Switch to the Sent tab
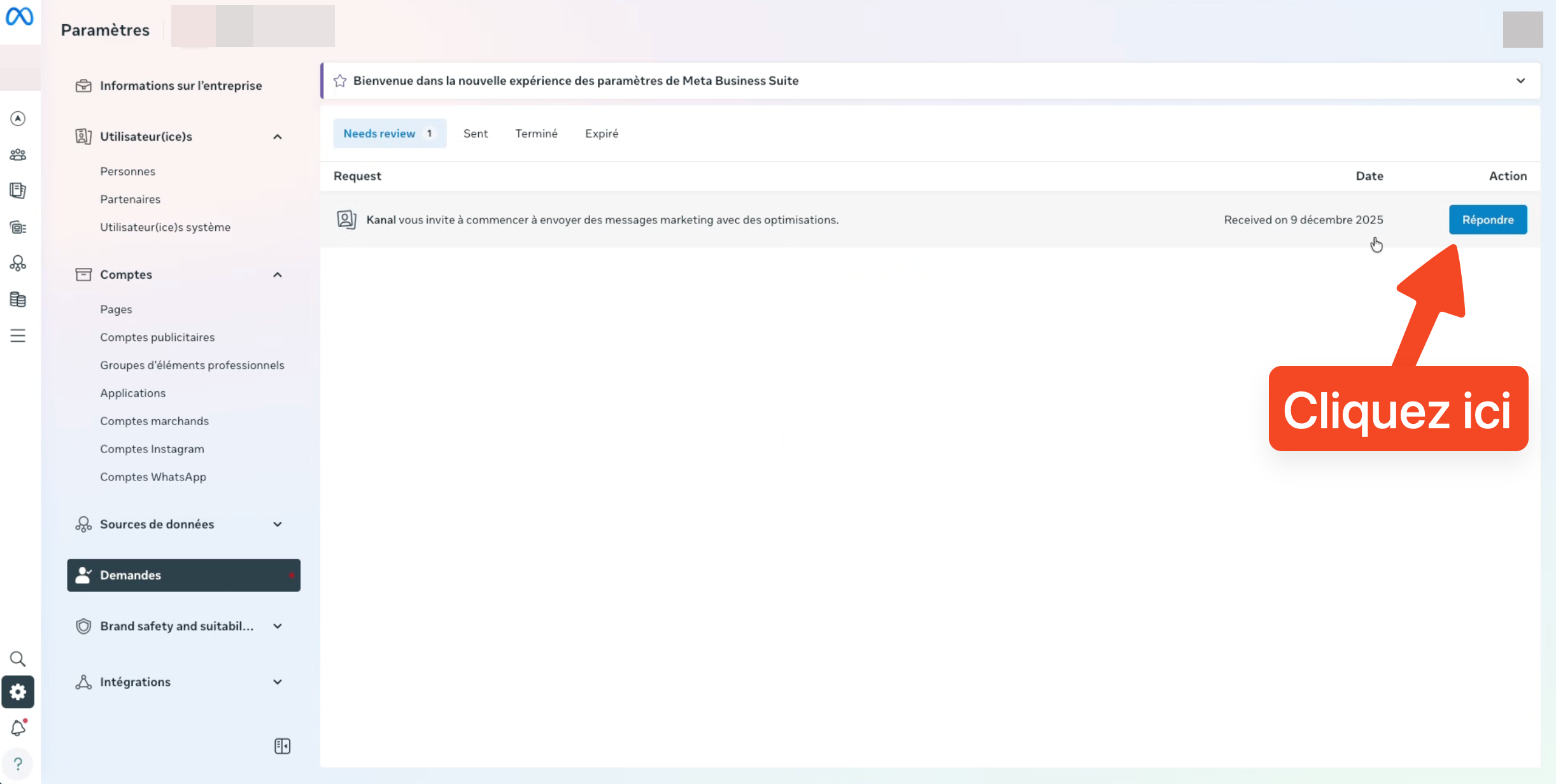 coord(475,134)
